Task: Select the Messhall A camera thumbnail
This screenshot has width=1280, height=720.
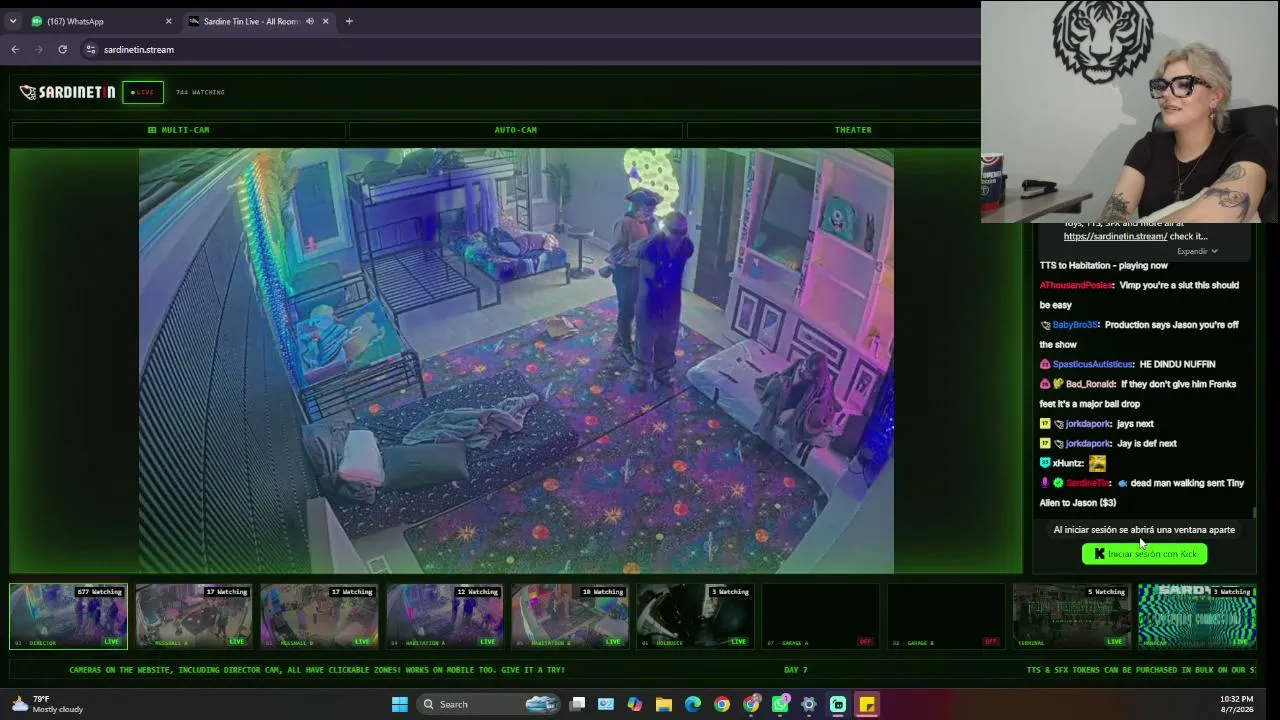Action: [x=193, y=616]
